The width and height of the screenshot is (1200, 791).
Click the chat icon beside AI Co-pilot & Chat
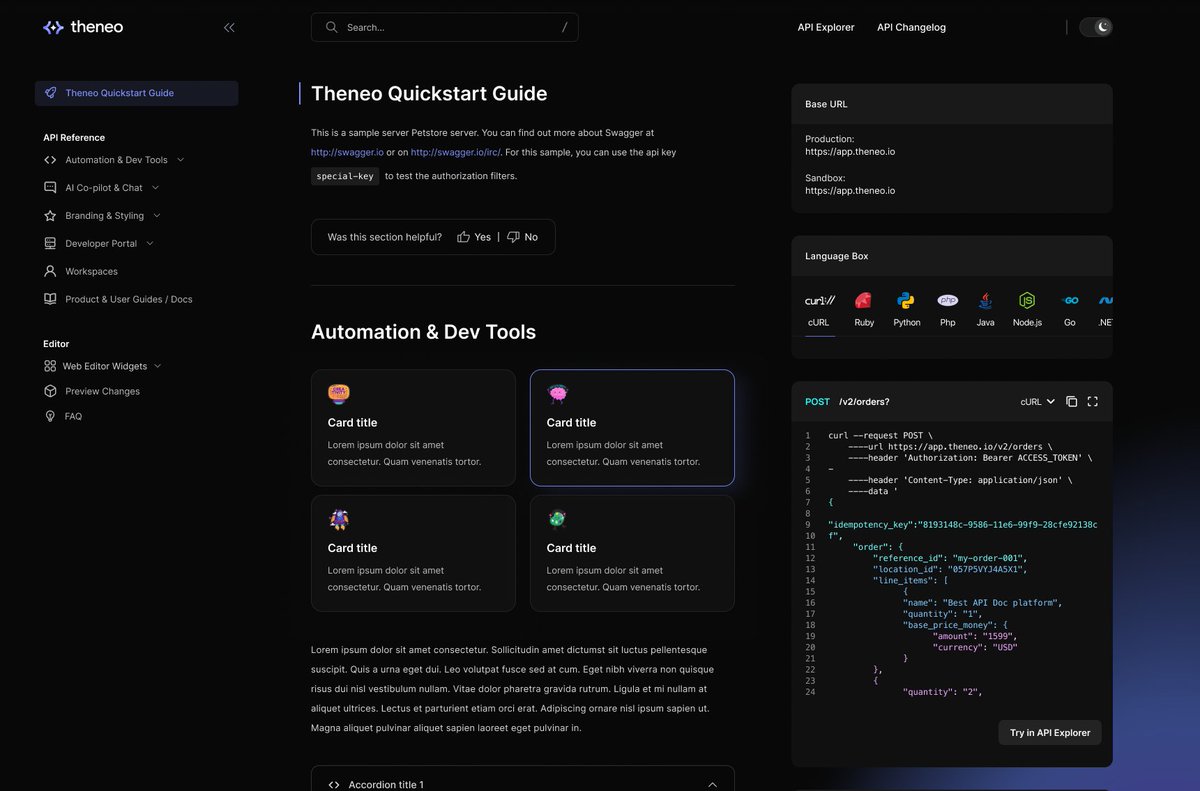pyautogui.click(x=50, y=187)
